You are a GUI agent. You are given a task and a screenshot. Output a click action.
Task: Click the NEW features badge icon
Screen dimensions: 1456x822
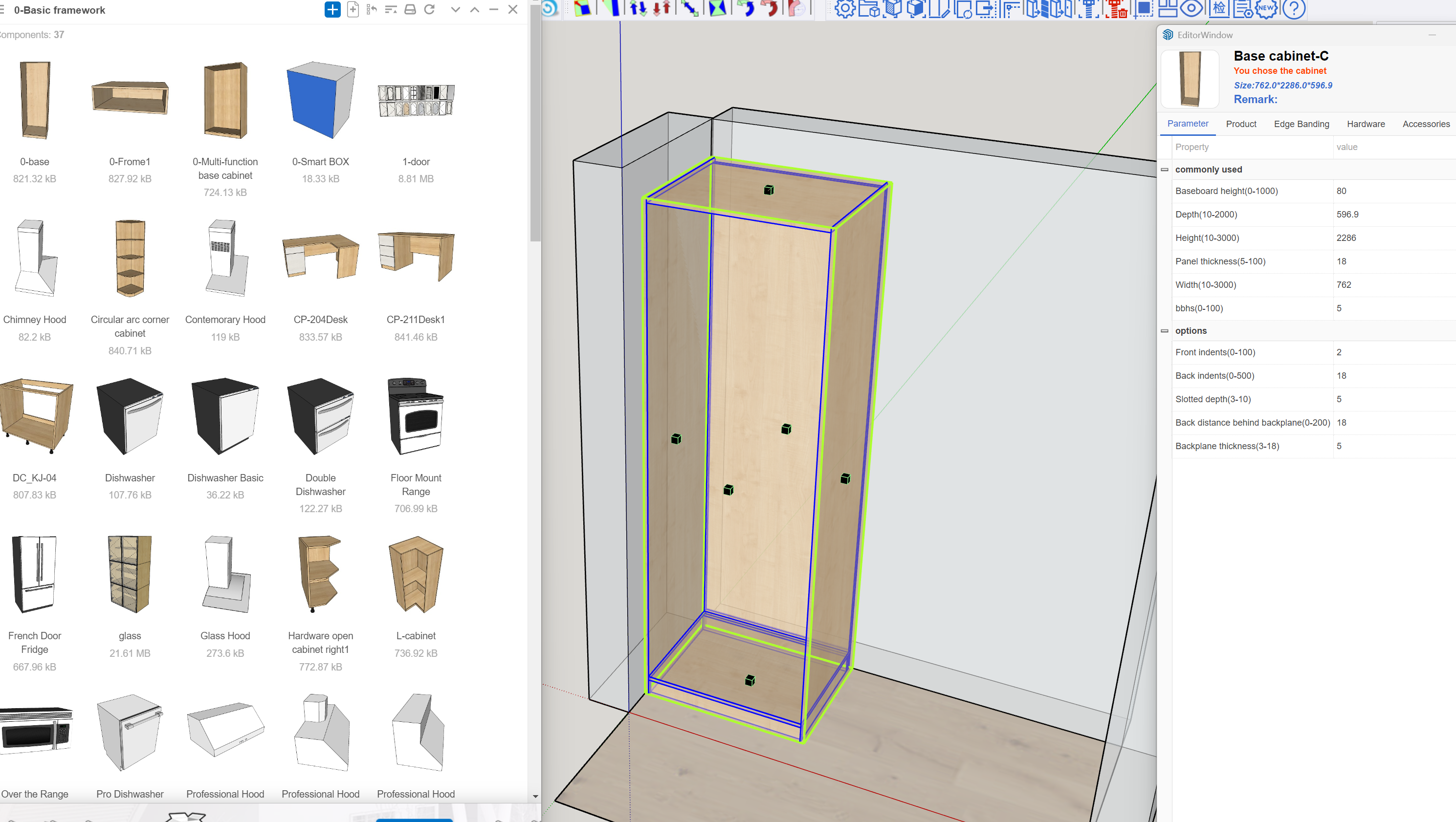pyautogui.click(x=1265, y=8)
